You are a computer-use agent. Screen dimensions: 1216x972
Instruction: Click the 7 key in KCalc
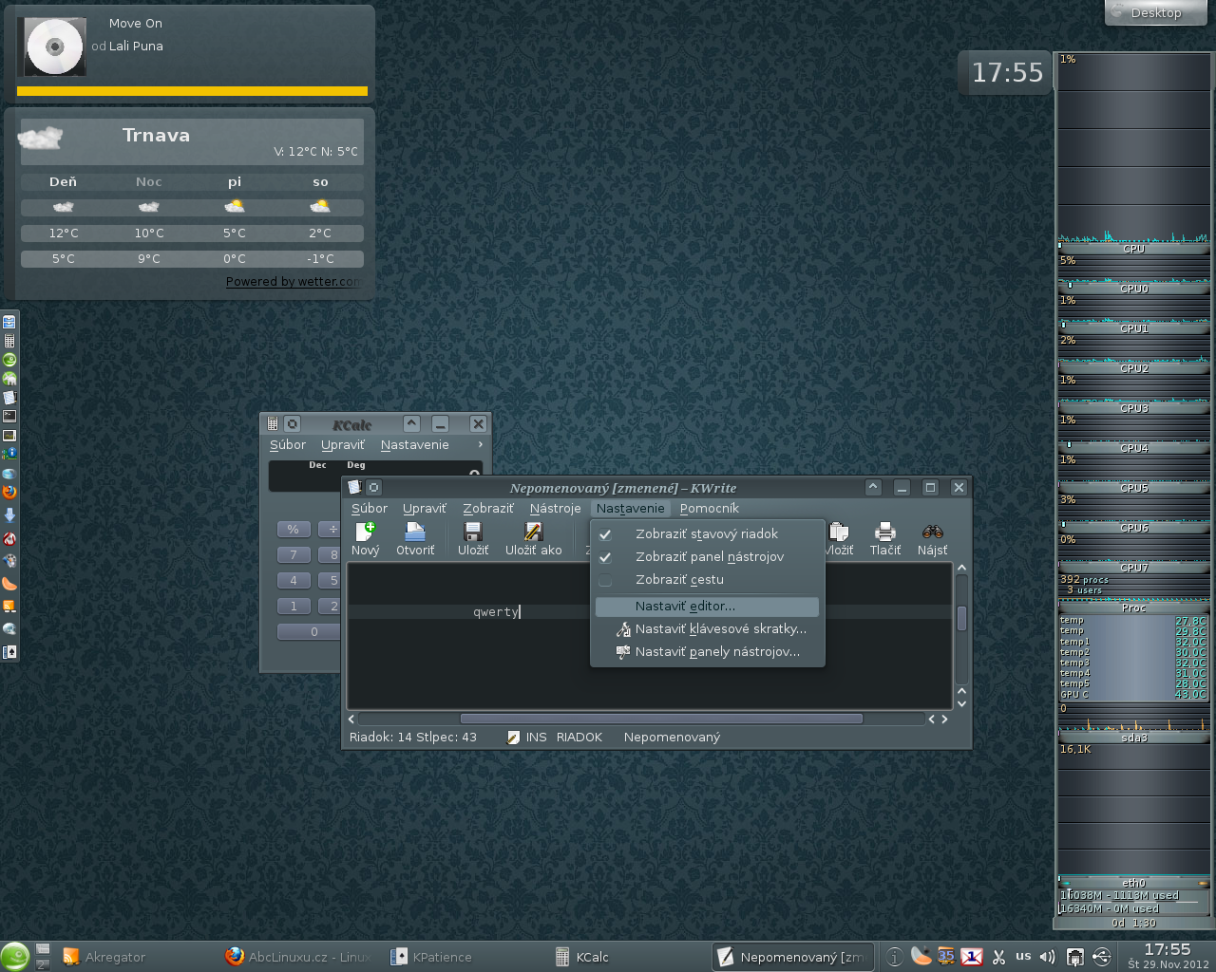[x=293, y=554]
